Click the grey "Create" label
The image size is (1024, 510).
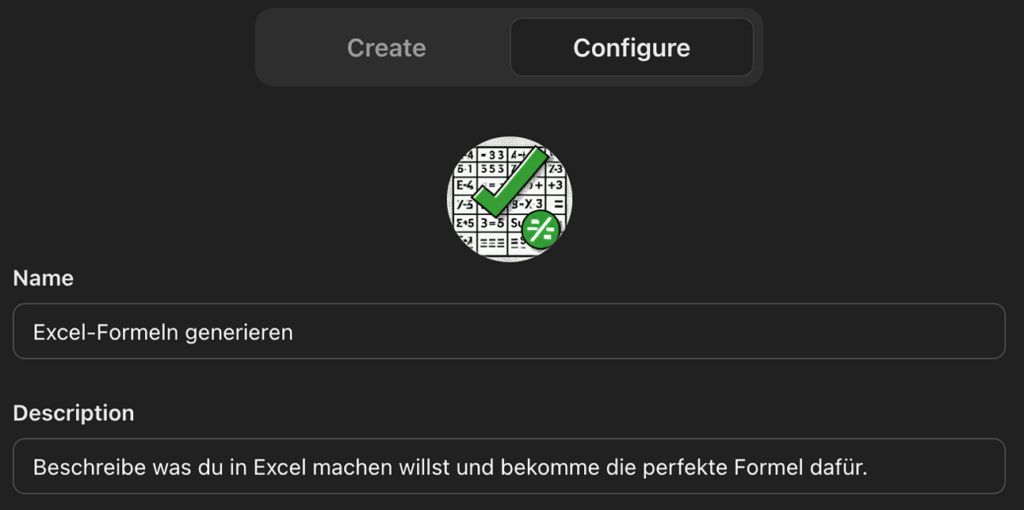click(386, 48)
